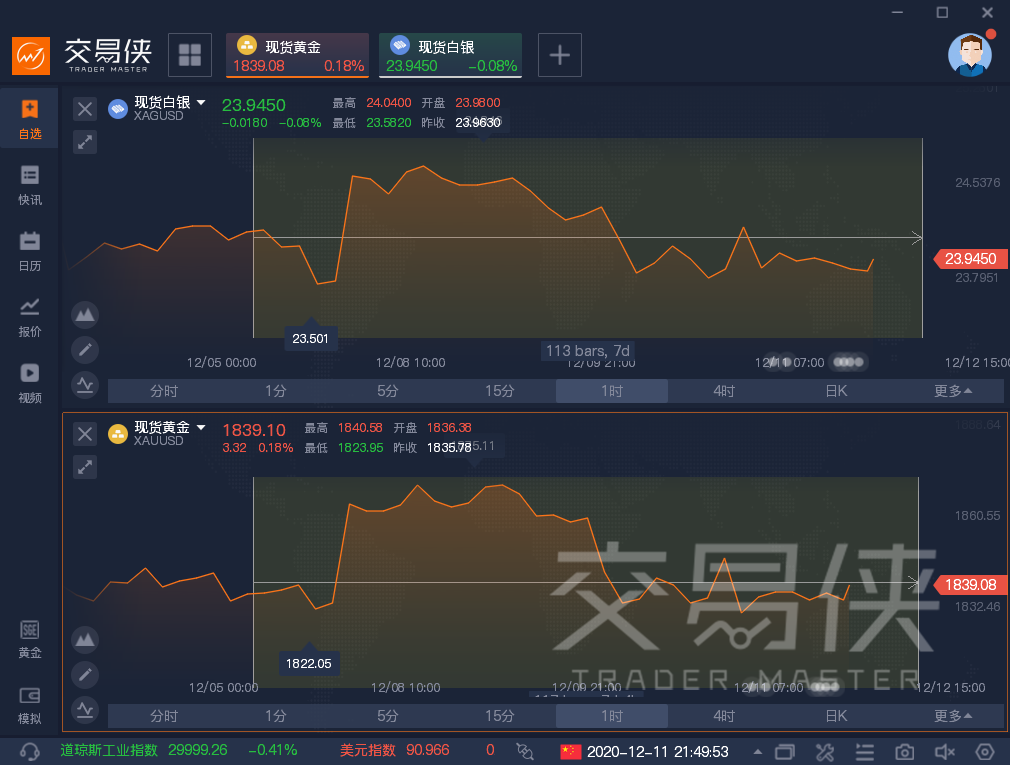Open the 视频 video section
This screenshot has width=1010, height=765.
pos(30,384)
